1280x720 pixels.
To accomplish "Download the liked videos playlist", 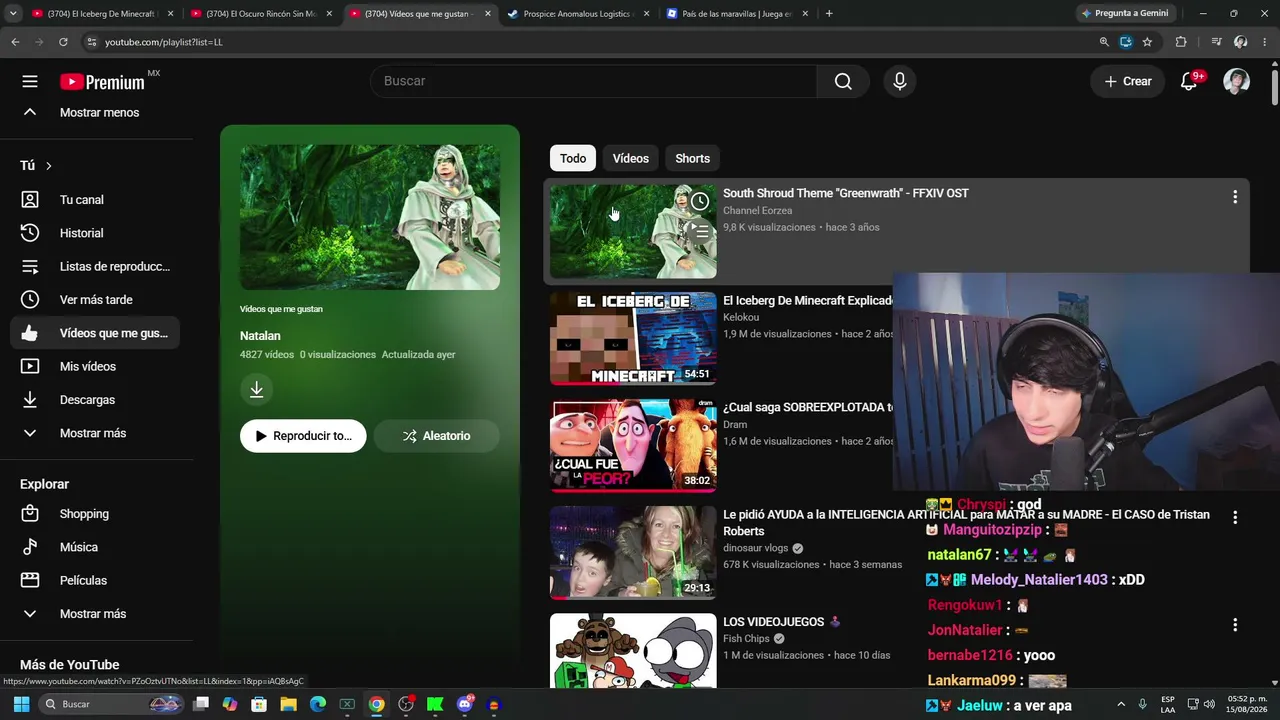I will 257,389.
